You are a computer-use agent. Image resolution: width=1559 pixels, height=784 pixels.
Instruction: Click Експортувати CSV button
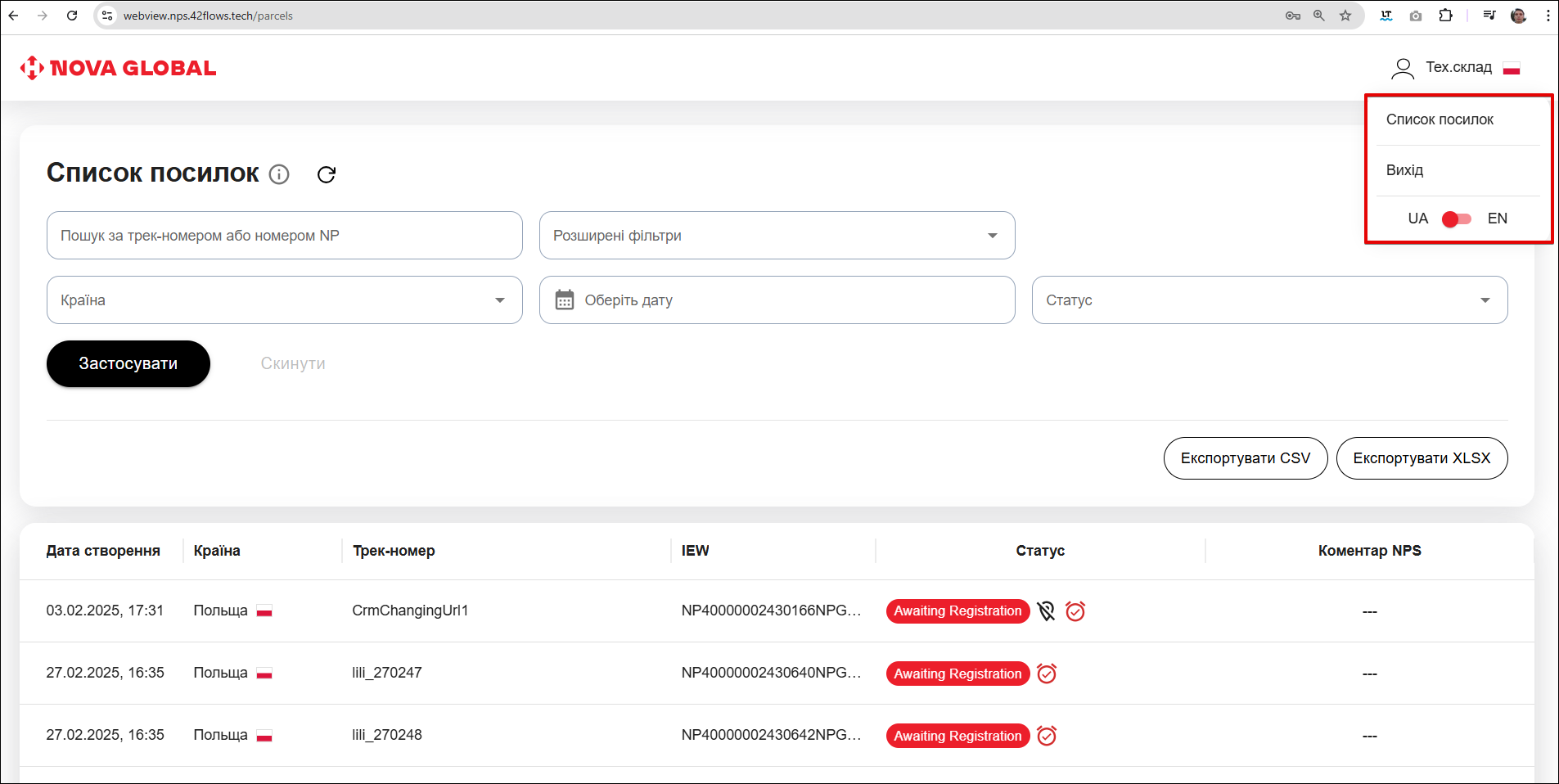coord(1245,458)
